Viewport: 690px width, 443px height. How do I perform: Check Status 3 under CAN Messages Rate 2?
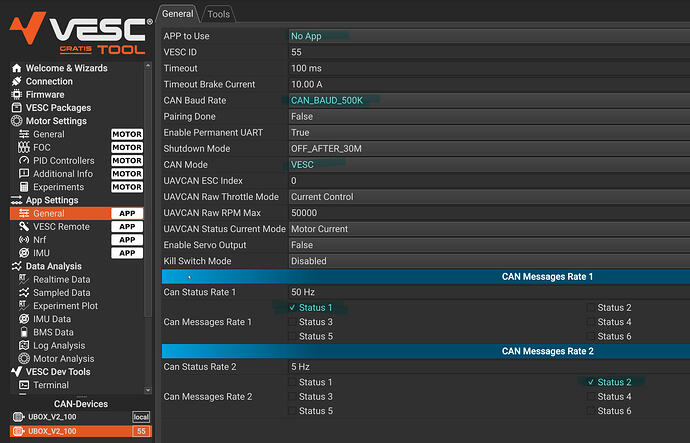tap(292, 397)
